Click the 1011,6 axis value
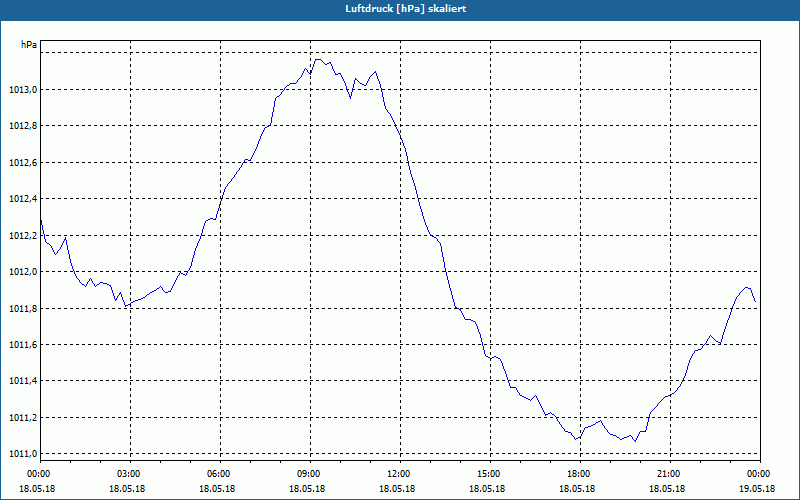 click(x=23, y=345)
